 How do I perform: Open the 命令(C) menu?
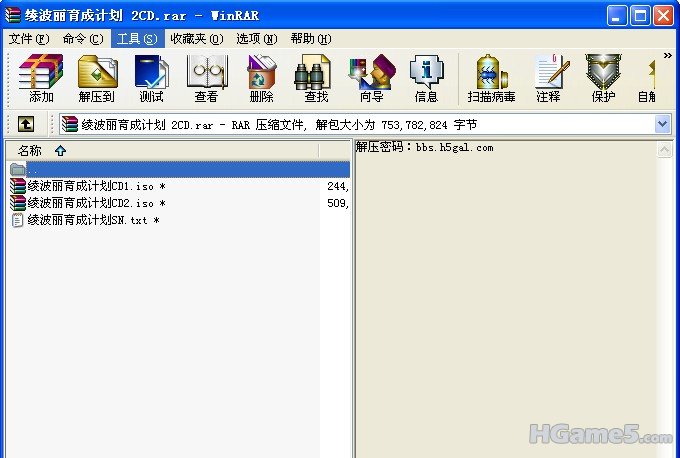coord(83,39)
